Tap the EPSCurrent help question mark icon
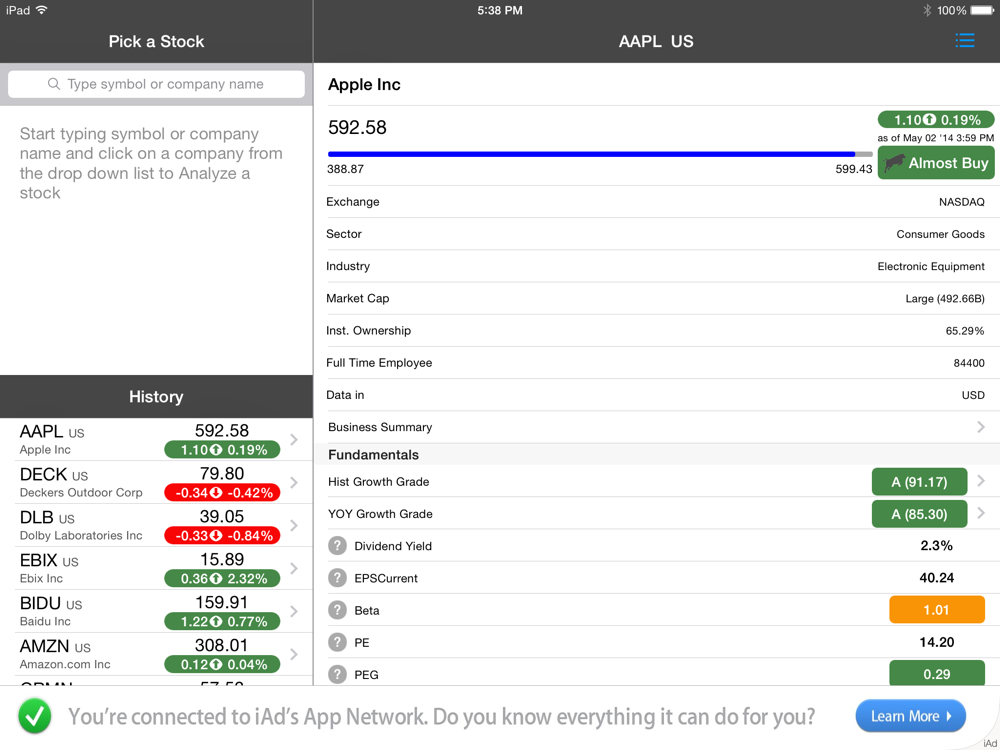The height and width of the screenshot is (750, 1000). tap(338, 578)
